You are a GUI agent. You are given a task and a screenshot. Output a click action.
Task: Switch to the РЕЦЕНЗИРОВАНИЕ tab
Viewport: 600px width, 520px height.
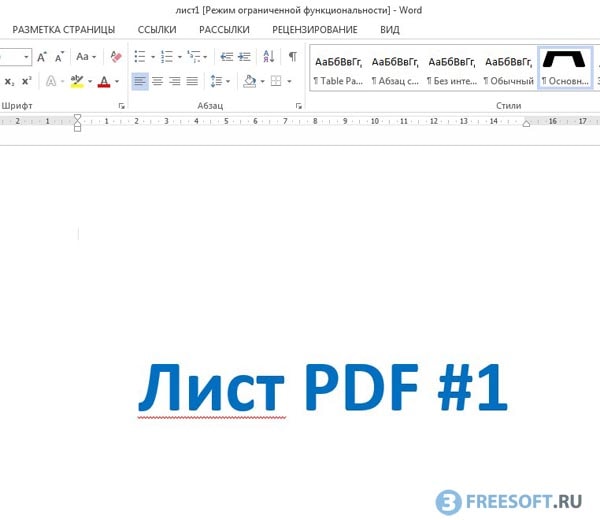click(x=315, y=30)
